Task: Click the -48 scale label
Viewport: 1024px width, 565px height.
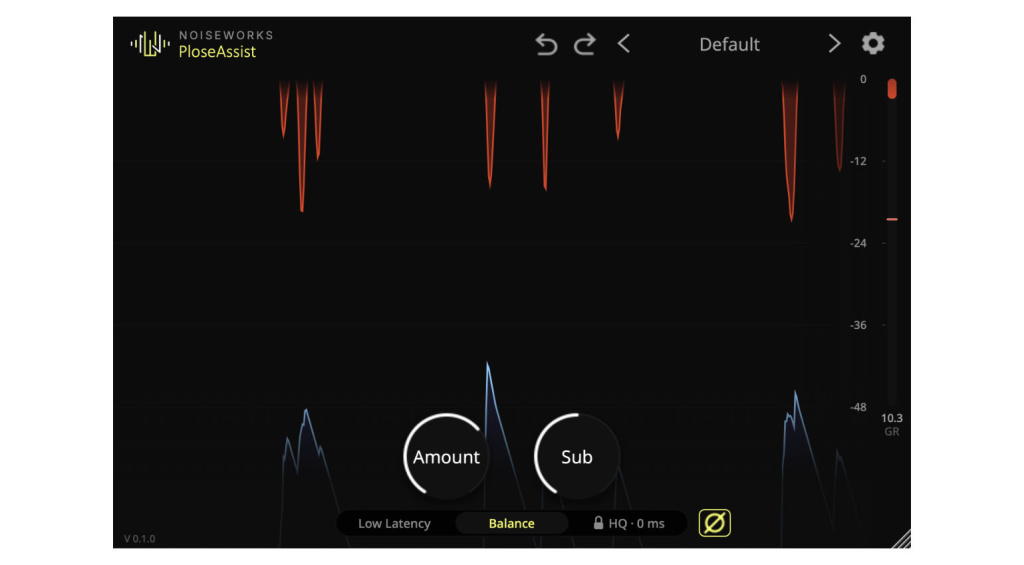Action: 858,407
